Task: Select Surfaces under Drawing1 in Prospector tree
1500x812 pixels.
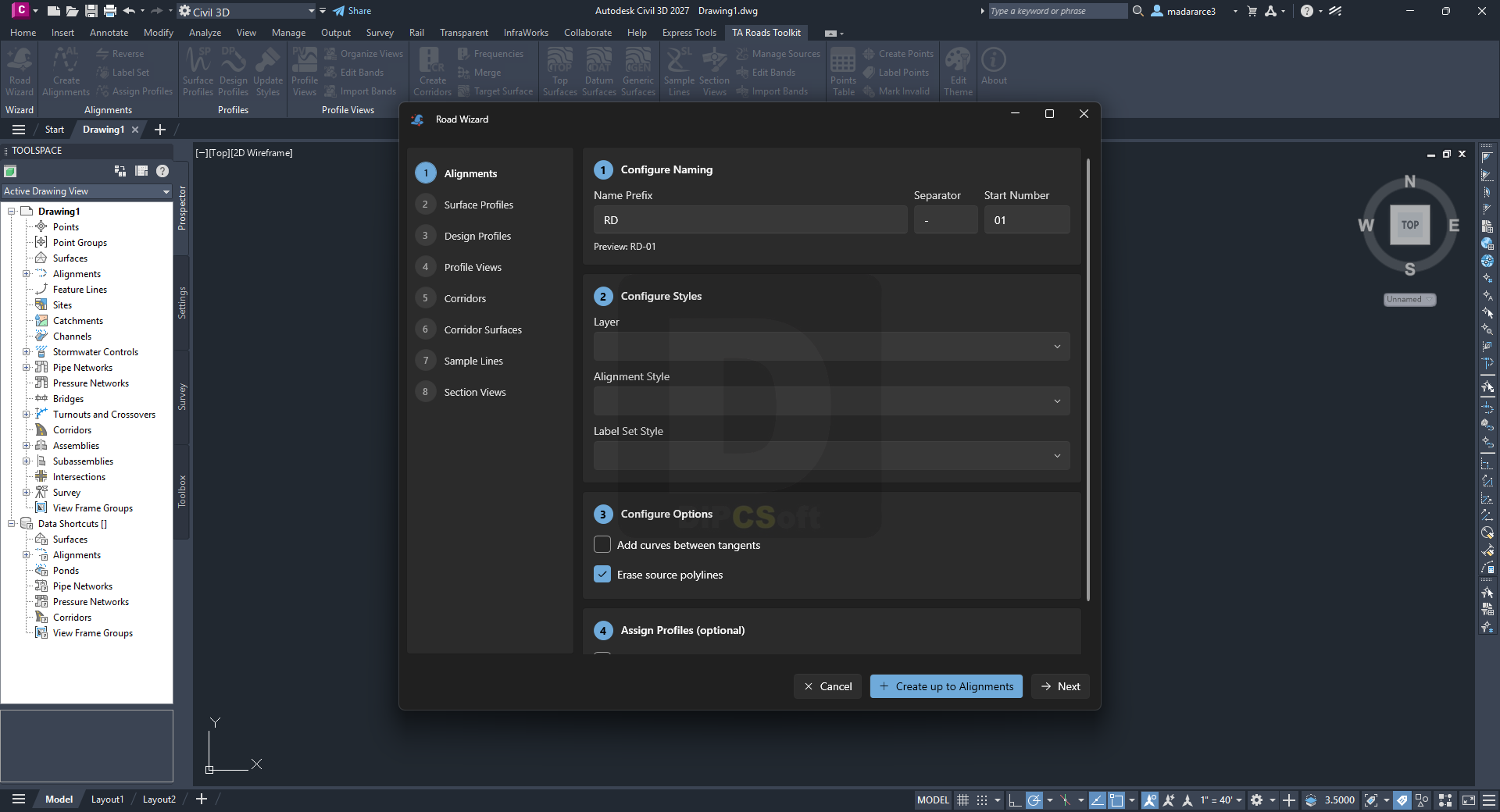Action: click(x=70, y=258)
